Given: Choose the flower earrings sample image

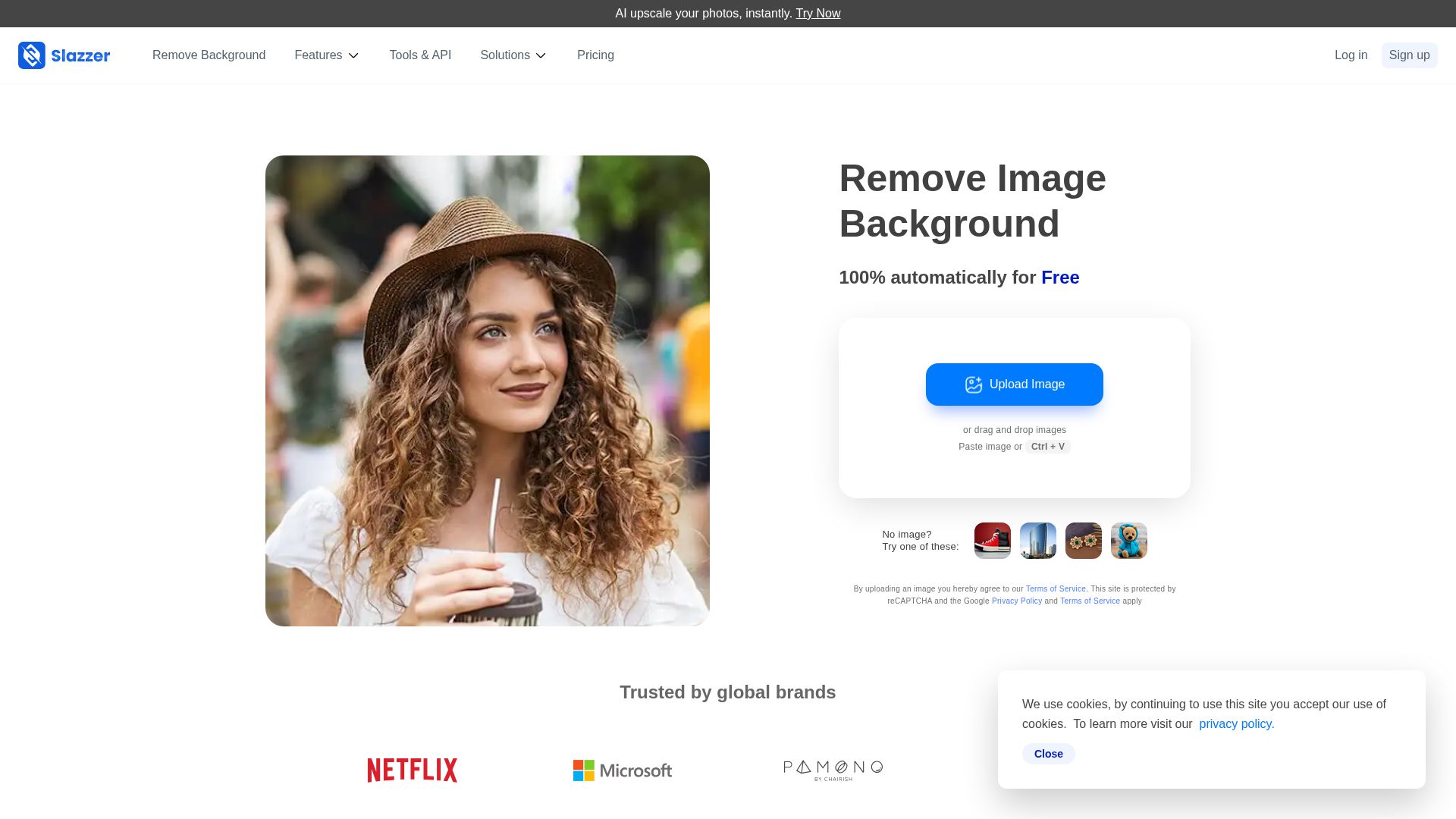Looking at the screenshot, I should point(1083,541).
